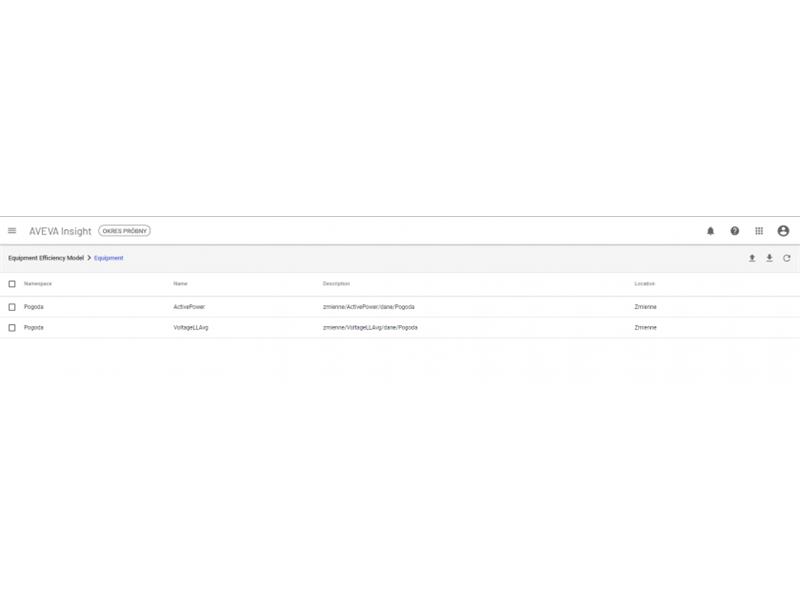Sort by the Name column header
The image size is (800, 600).
pos(181,284)
